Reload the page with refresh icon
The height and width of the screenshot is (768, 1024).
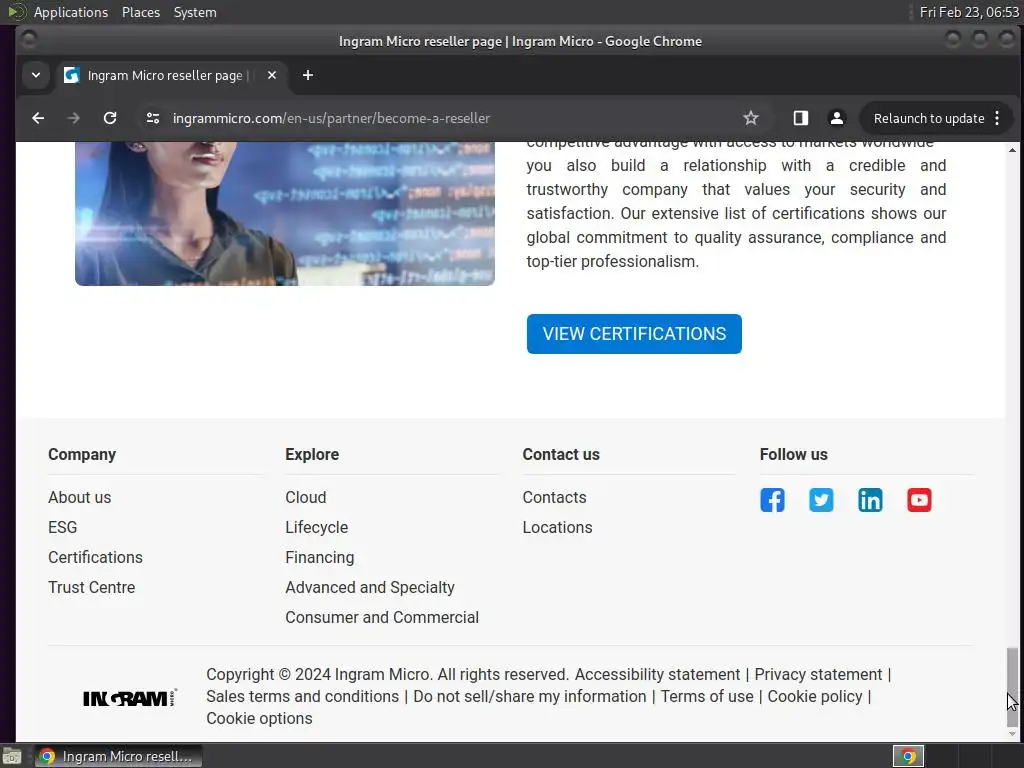tap(110, 118)
